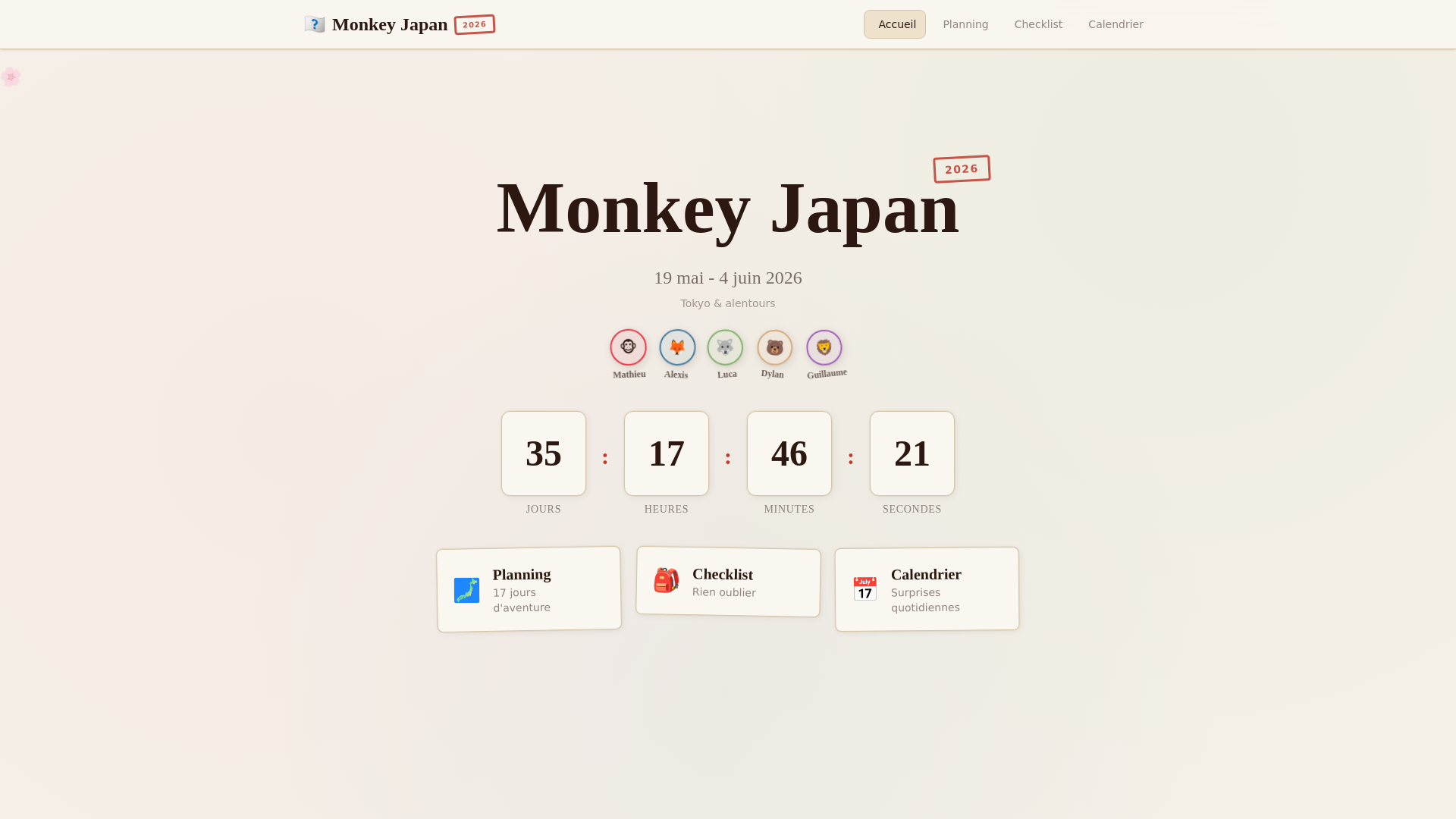The width and height of the screenshot is (1456, 819).
Task: Click the bear avatar for Dylan
Action: pyautogui.click(x=775, y=347)
